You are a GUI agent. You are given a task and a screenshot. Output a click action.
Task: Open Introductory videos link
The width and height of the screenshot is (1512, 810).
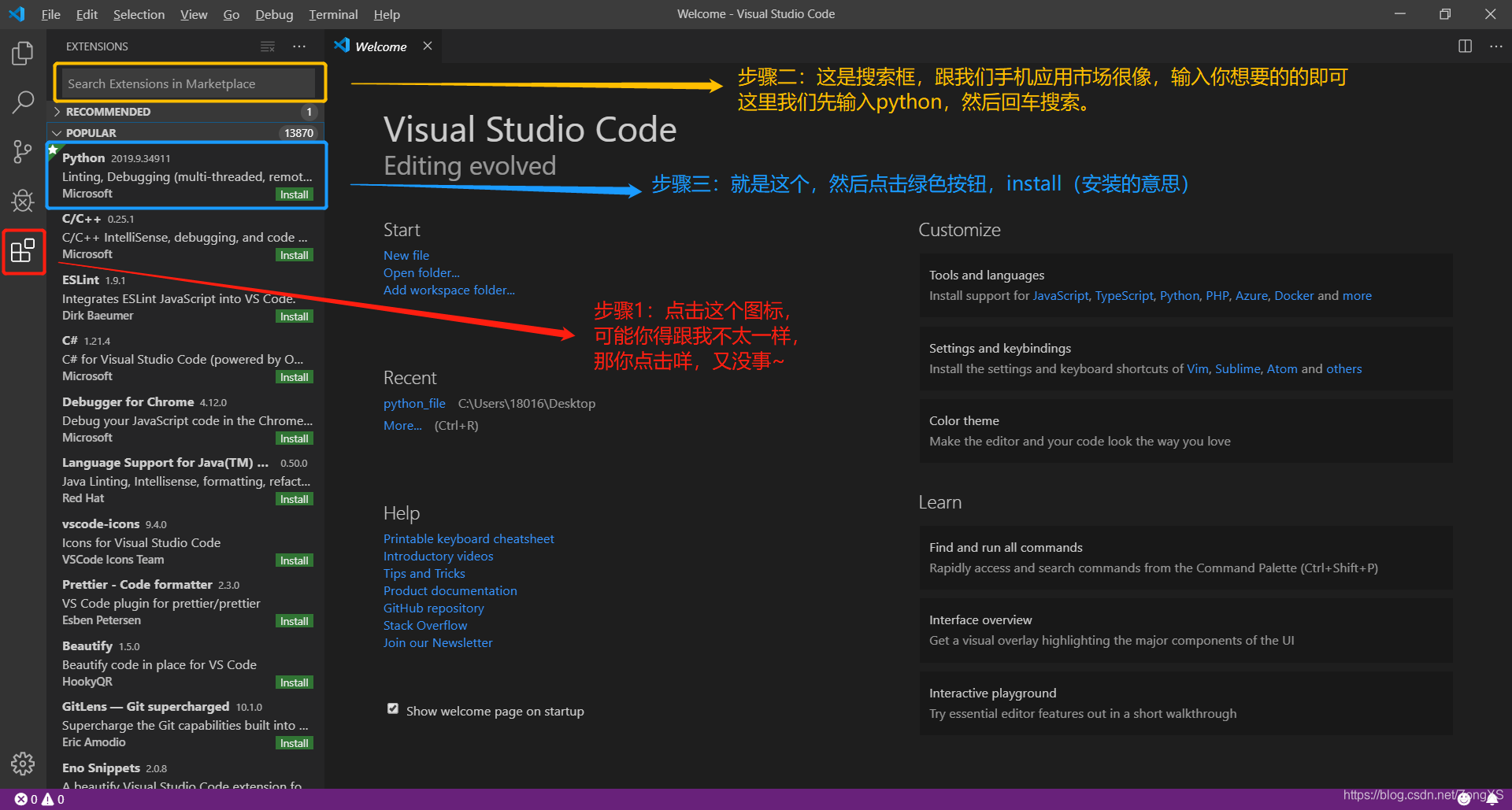point(438,556)
